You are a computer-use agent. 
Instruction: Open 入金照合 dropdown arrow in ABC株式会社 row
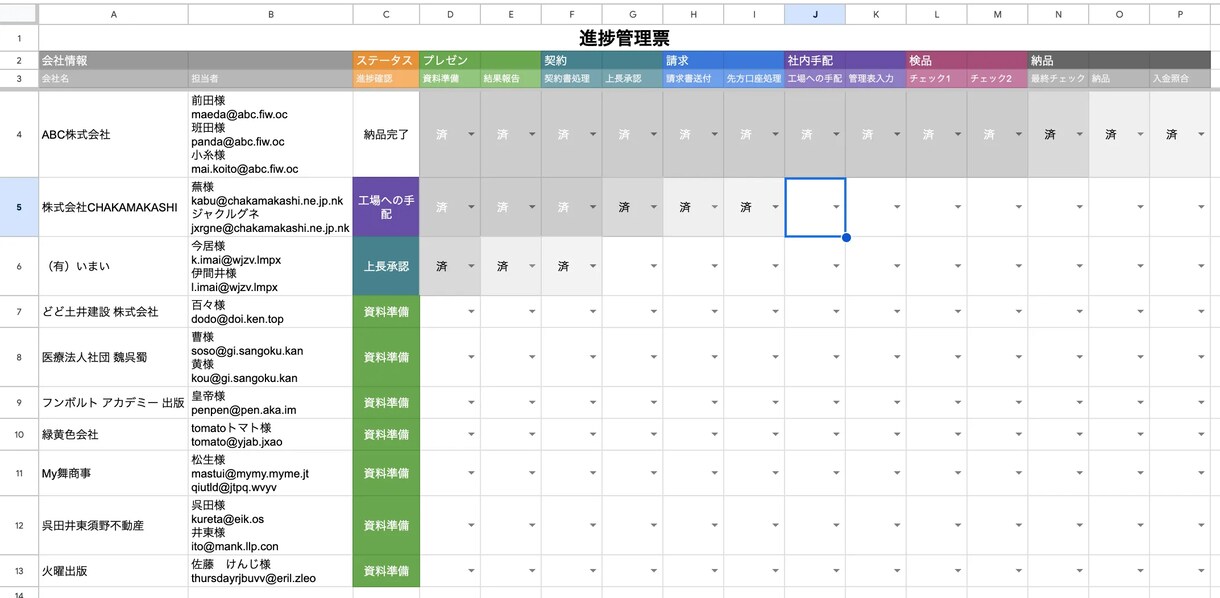tap(1201, 134)
